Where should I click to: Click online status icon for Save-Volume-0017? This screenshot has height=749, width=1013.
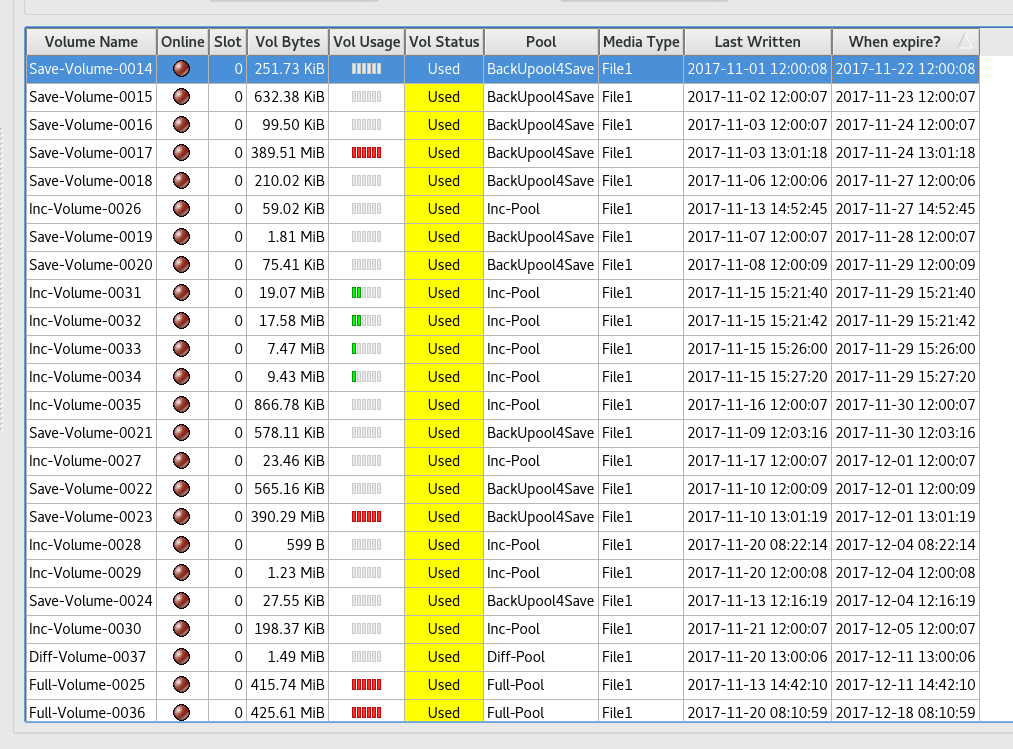click(182, 153)
